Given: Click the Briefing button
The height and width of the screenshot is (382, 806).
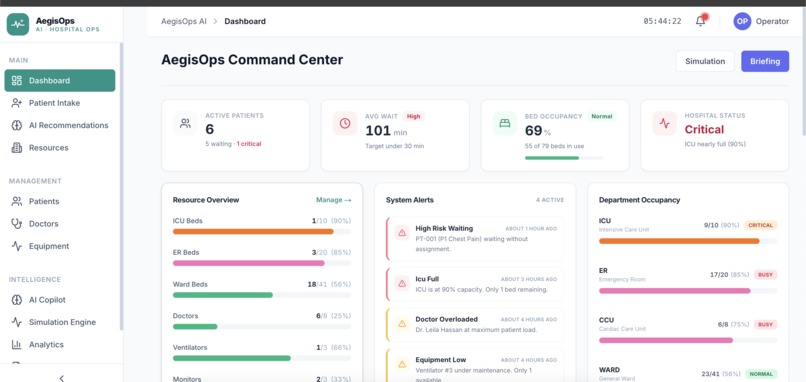Looking at the screenshot, I should point(765,61).
